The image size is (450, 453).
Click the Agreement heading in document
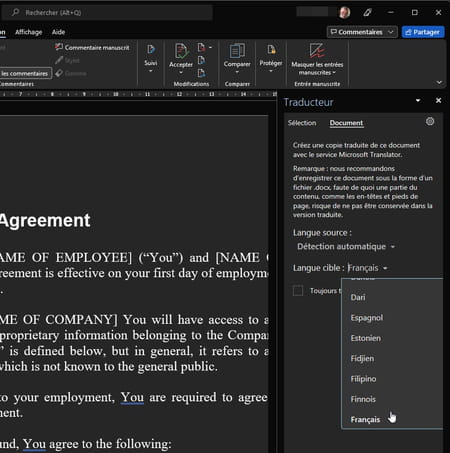45,220
